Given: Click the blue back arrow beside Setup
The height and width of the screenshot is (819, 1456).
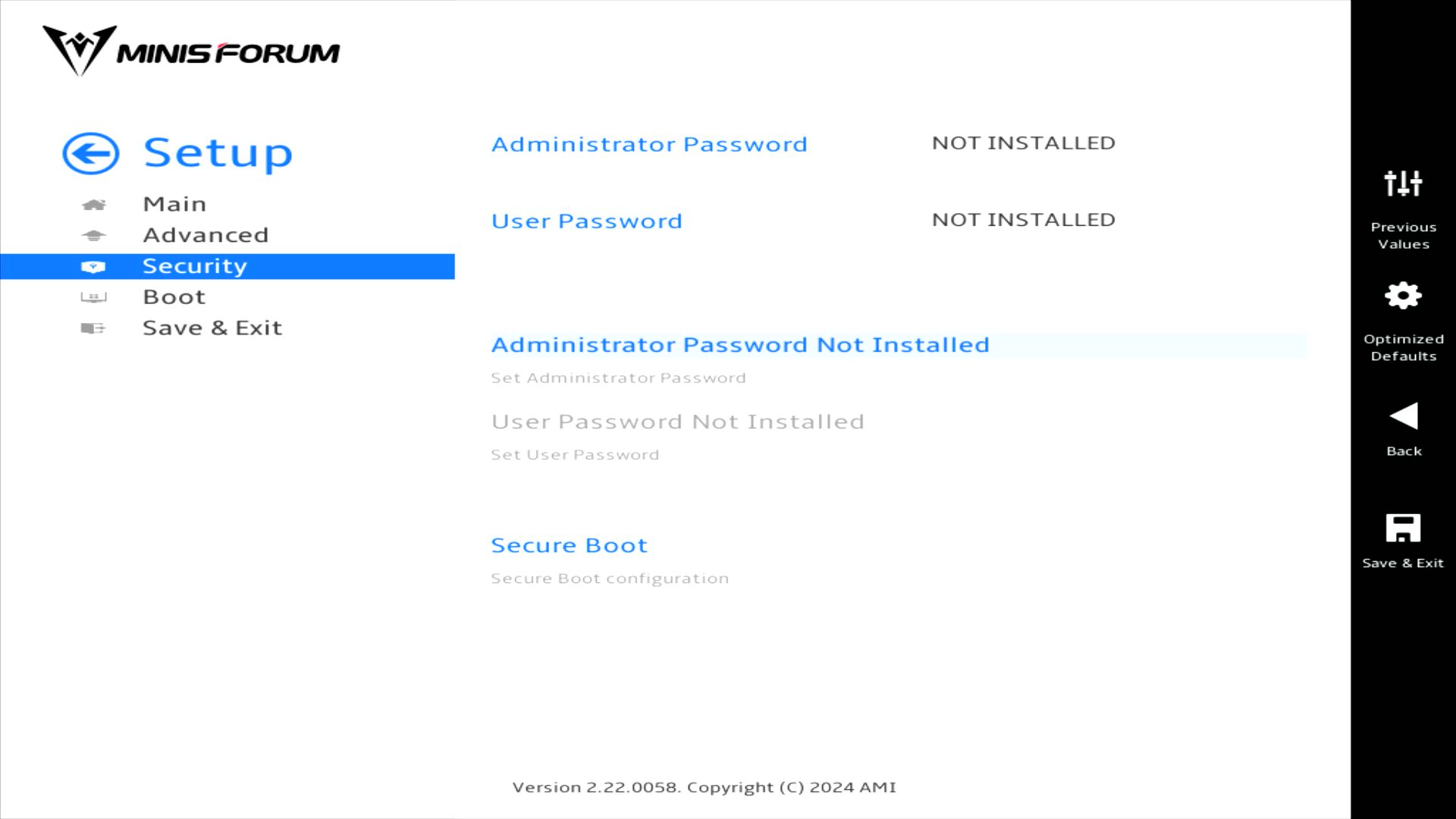Looking at the screenshot, I should point(91,154).
